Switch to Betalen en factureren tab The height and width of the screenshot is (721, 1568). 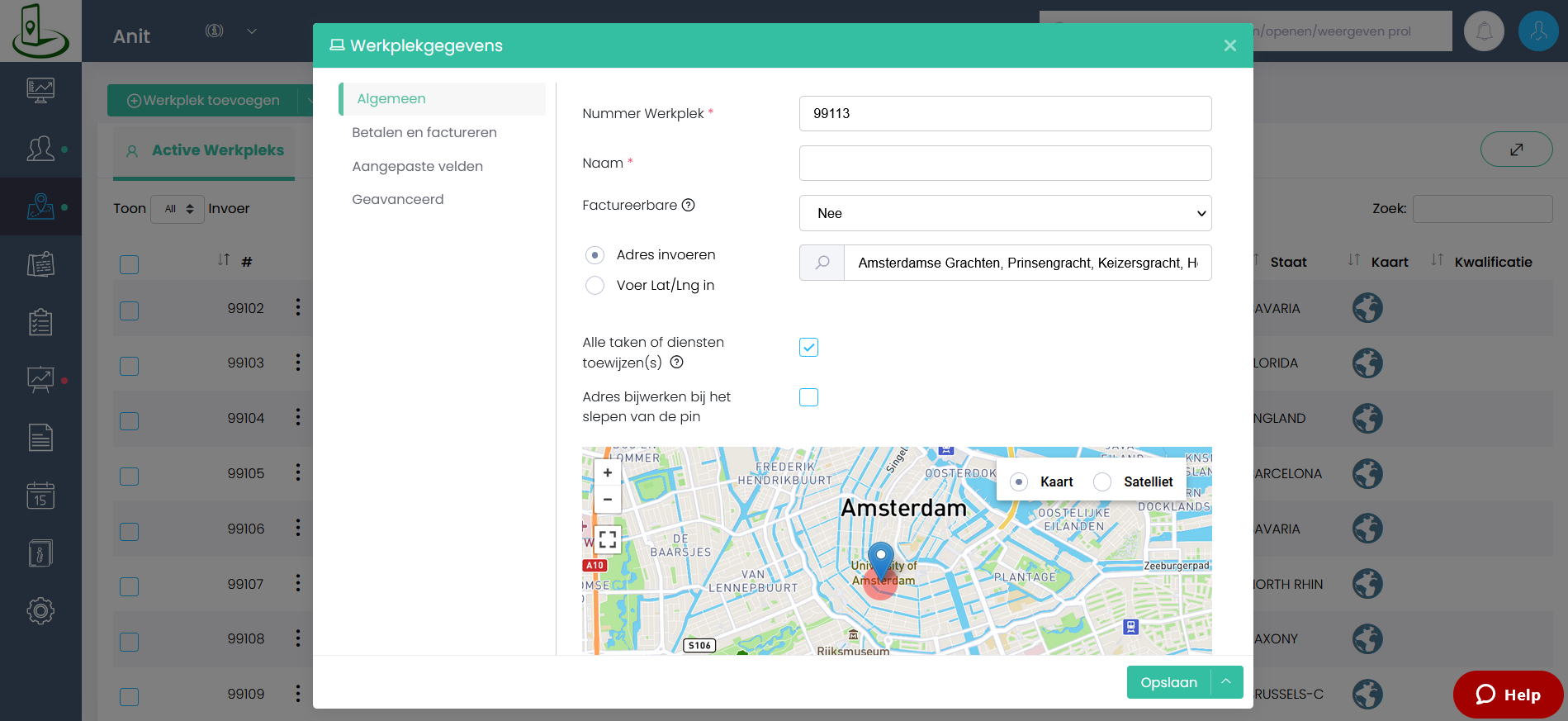click(x=424, y=132)
